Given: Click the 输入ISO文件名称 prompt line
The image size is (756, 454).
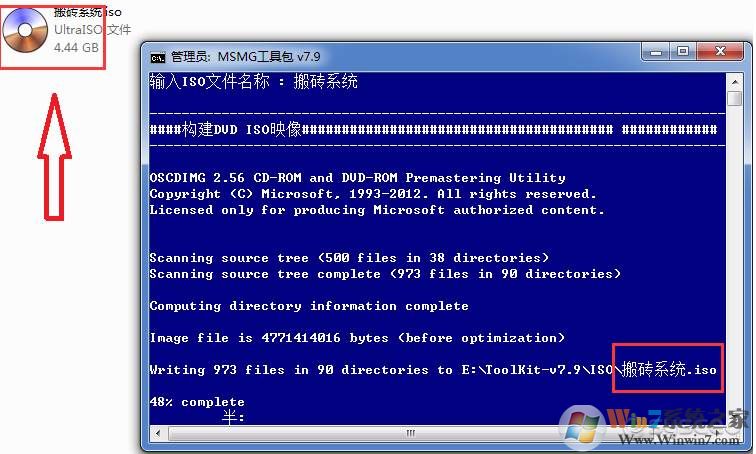Looking at the screenshot, I should pyautogui.click(x=254, y=81).
